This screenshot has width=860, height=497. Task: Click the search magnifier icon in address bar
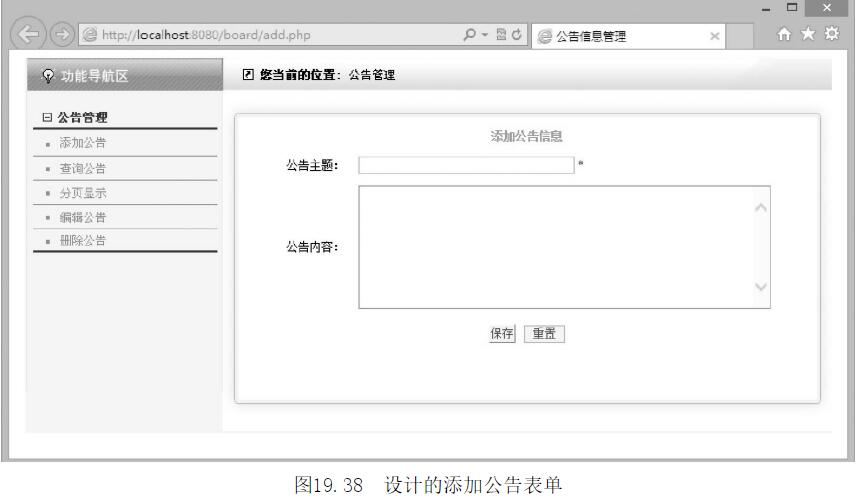pos(470,37)
